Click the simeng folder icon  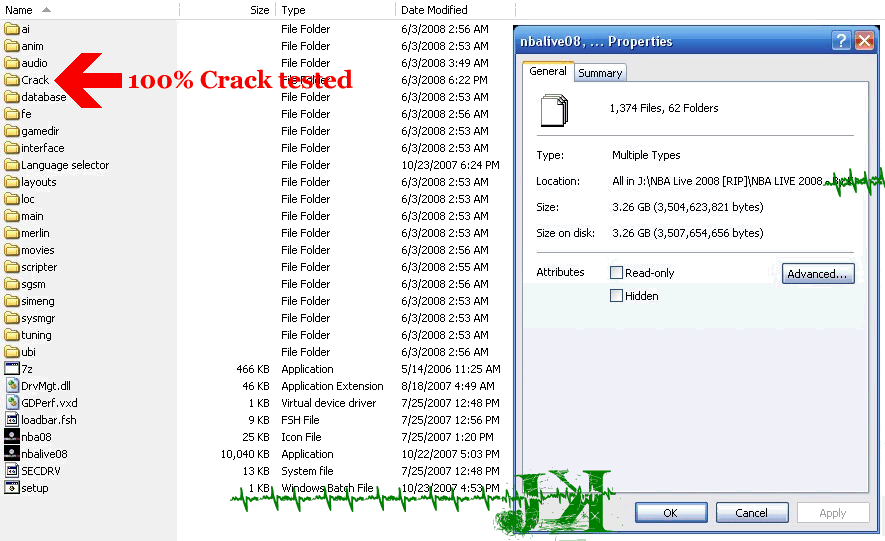(12, 301)
